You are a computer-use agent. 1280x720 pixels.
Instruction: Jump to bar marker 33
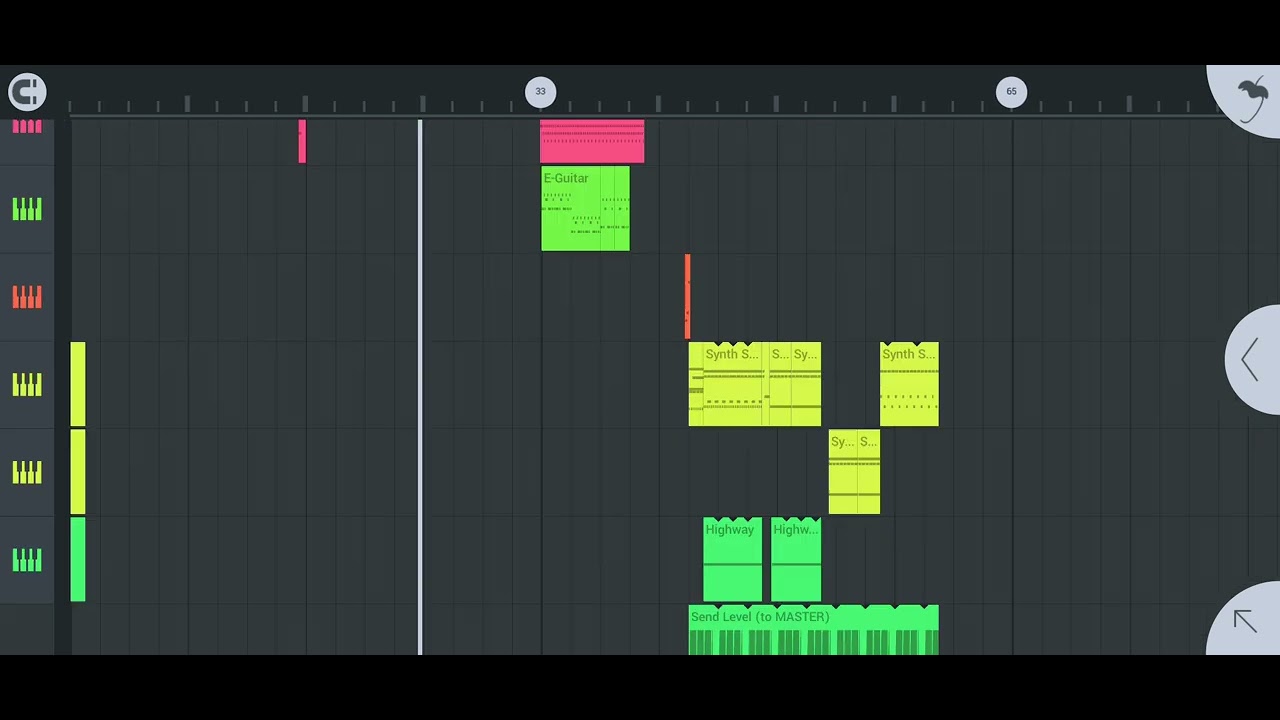[540, 92]
